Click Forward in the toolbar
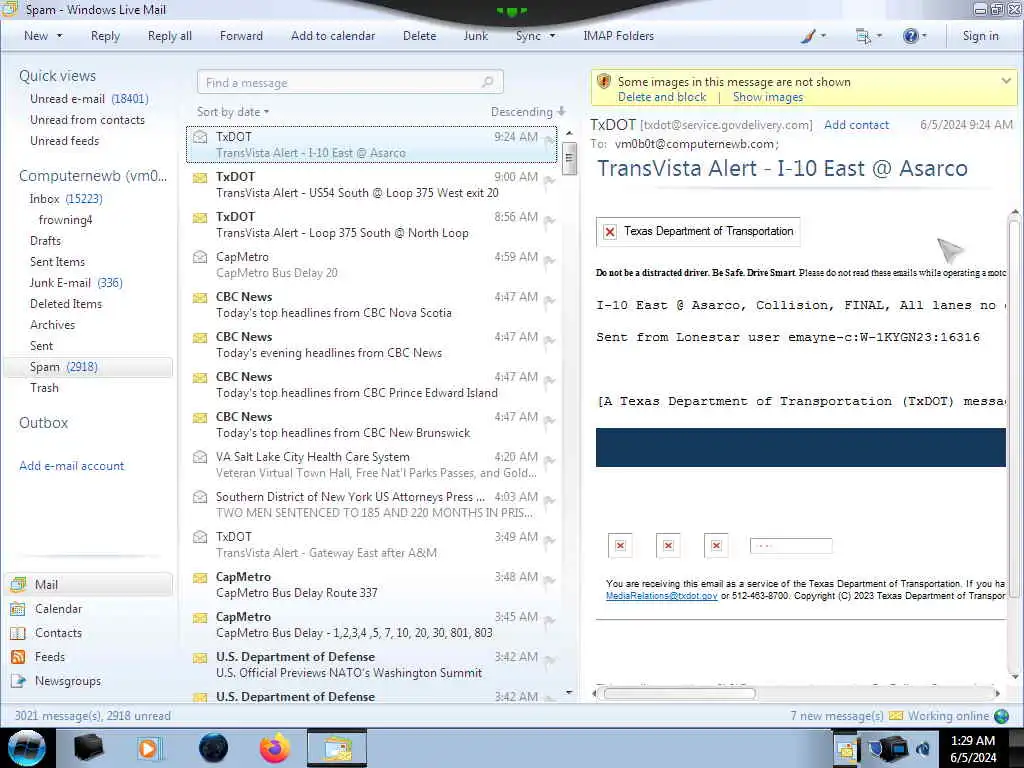Screen dimensions: 1024x768 [x=241, y=36]
